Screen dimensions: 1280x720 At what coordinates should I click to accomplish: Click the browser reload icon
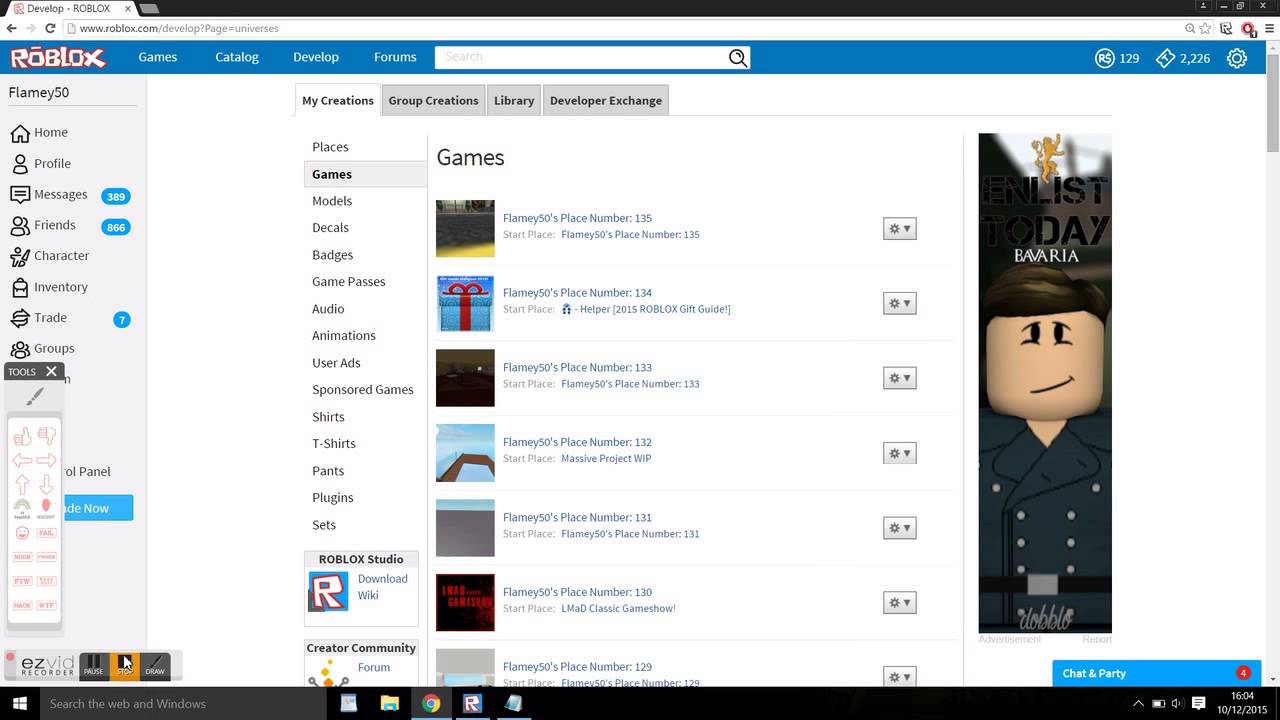tap(48, 28)
